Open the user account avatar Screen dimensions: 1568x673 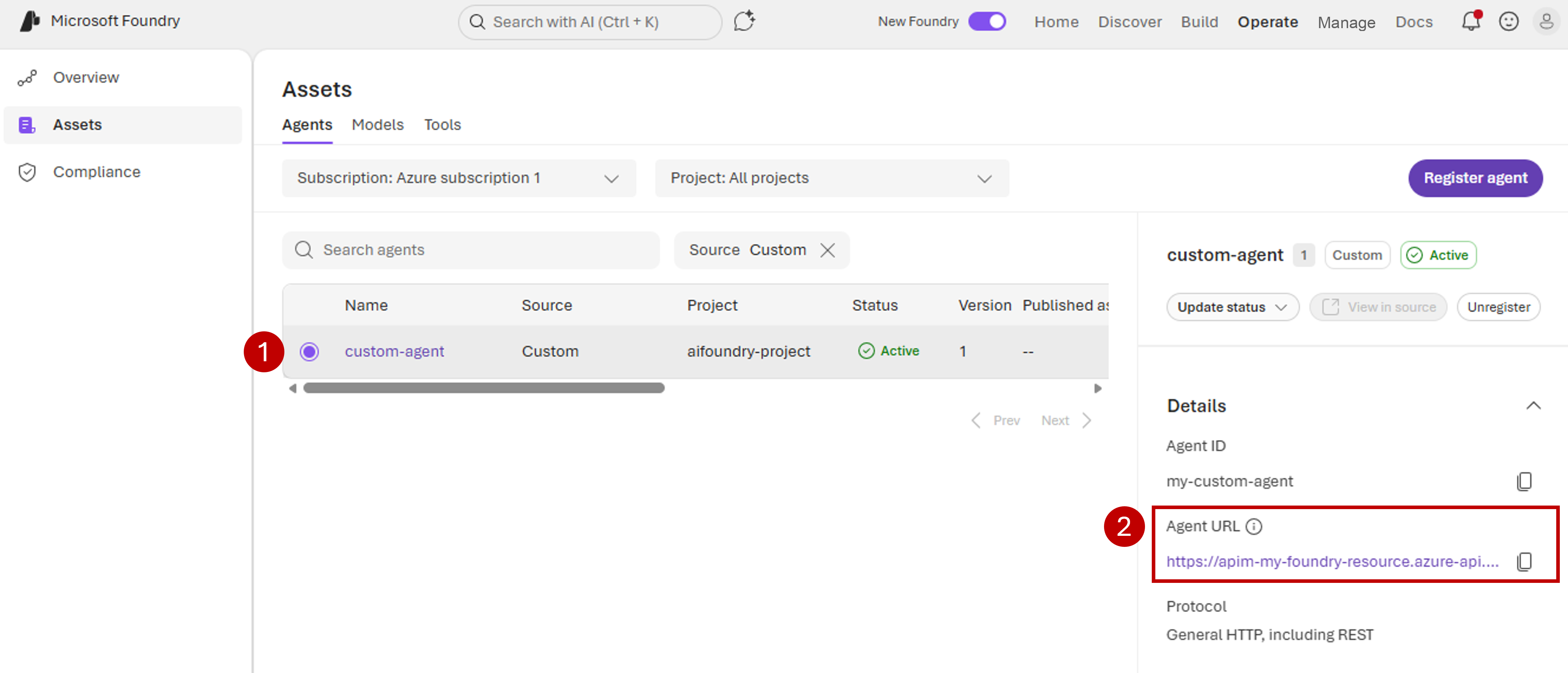tap(1546, 22)
